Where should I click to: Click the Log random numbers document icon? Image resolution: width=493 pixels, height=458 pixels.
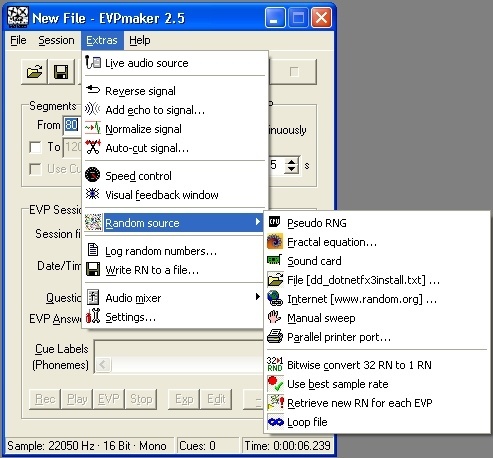93,250
